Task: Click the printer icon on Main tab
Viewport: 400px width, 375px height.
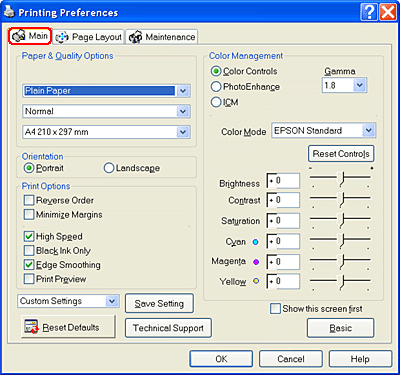Action: pyautogui.click(x=19, y=36)
